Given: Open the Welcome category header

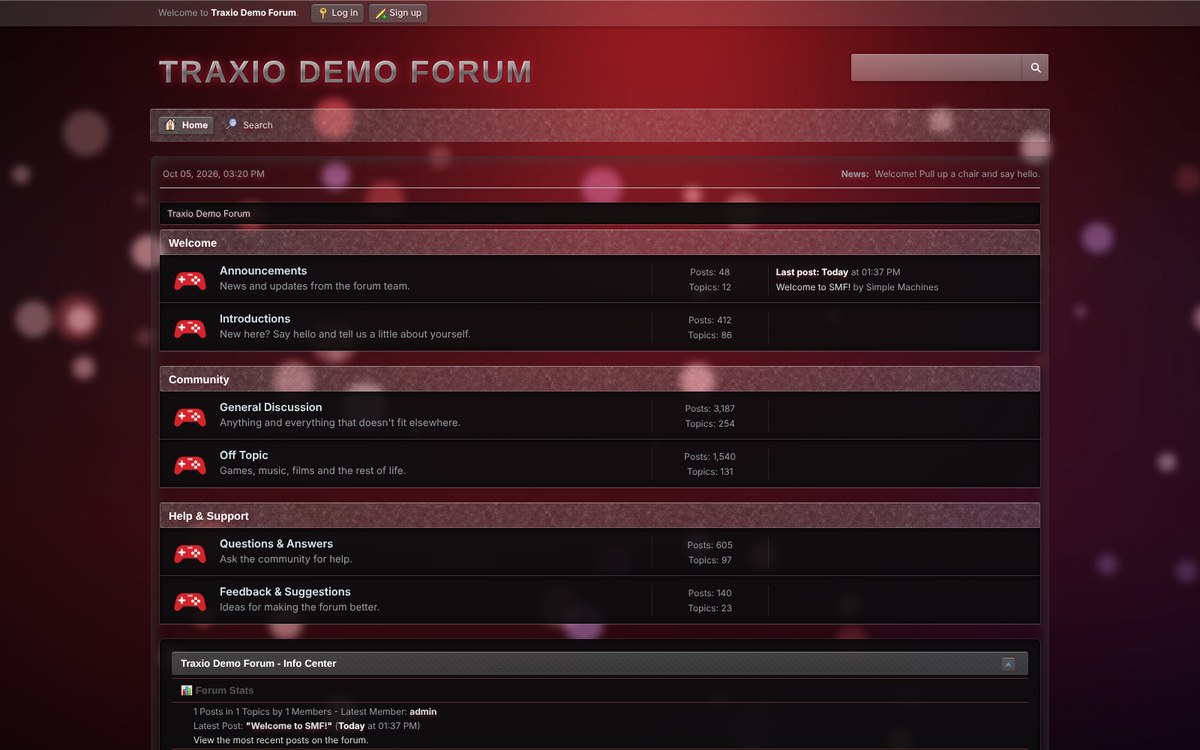Looking at the screenshot, I should pos(193,243).
